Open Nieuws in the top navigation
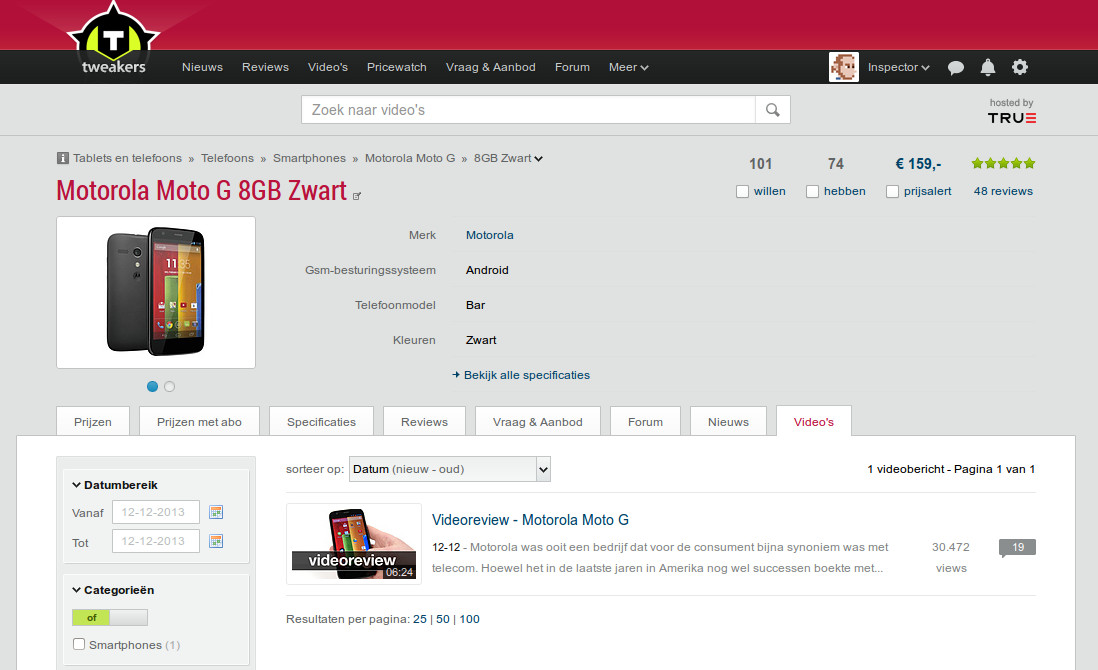This screenshot has width=1098, height=670. coord(202,67)
